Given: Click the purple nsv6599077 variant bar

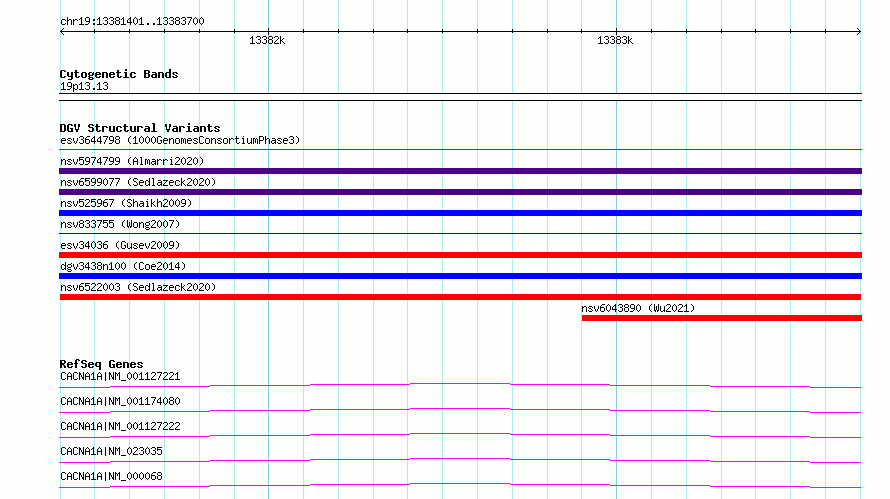Looking at the screenshot, I should (x=460, y=192).
